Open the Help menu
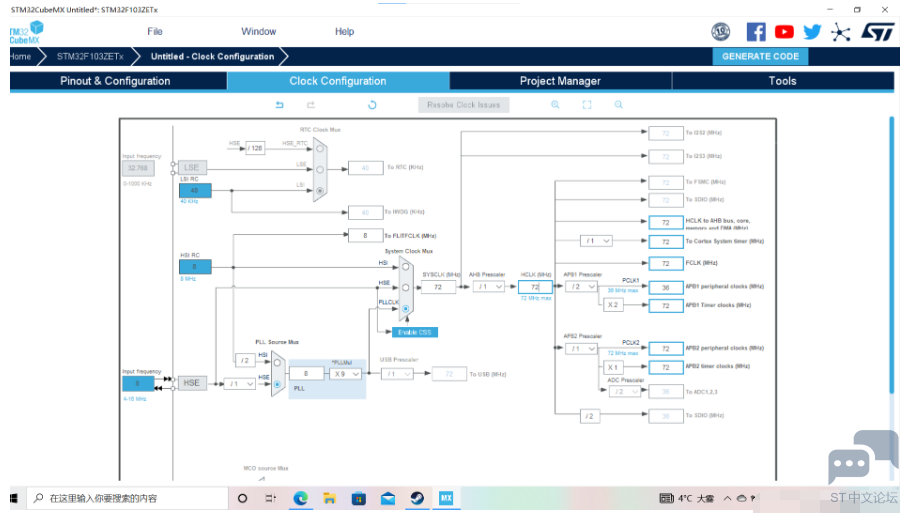 click(344, 32)
